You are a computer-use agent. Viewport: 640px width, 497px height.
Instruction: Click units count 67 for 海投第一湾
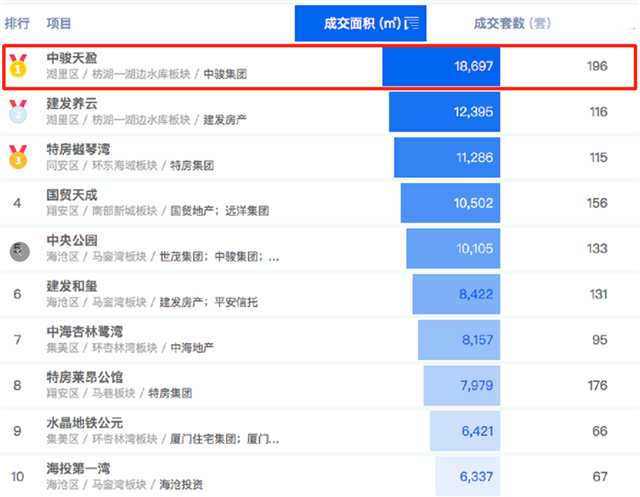pos(600,477)
